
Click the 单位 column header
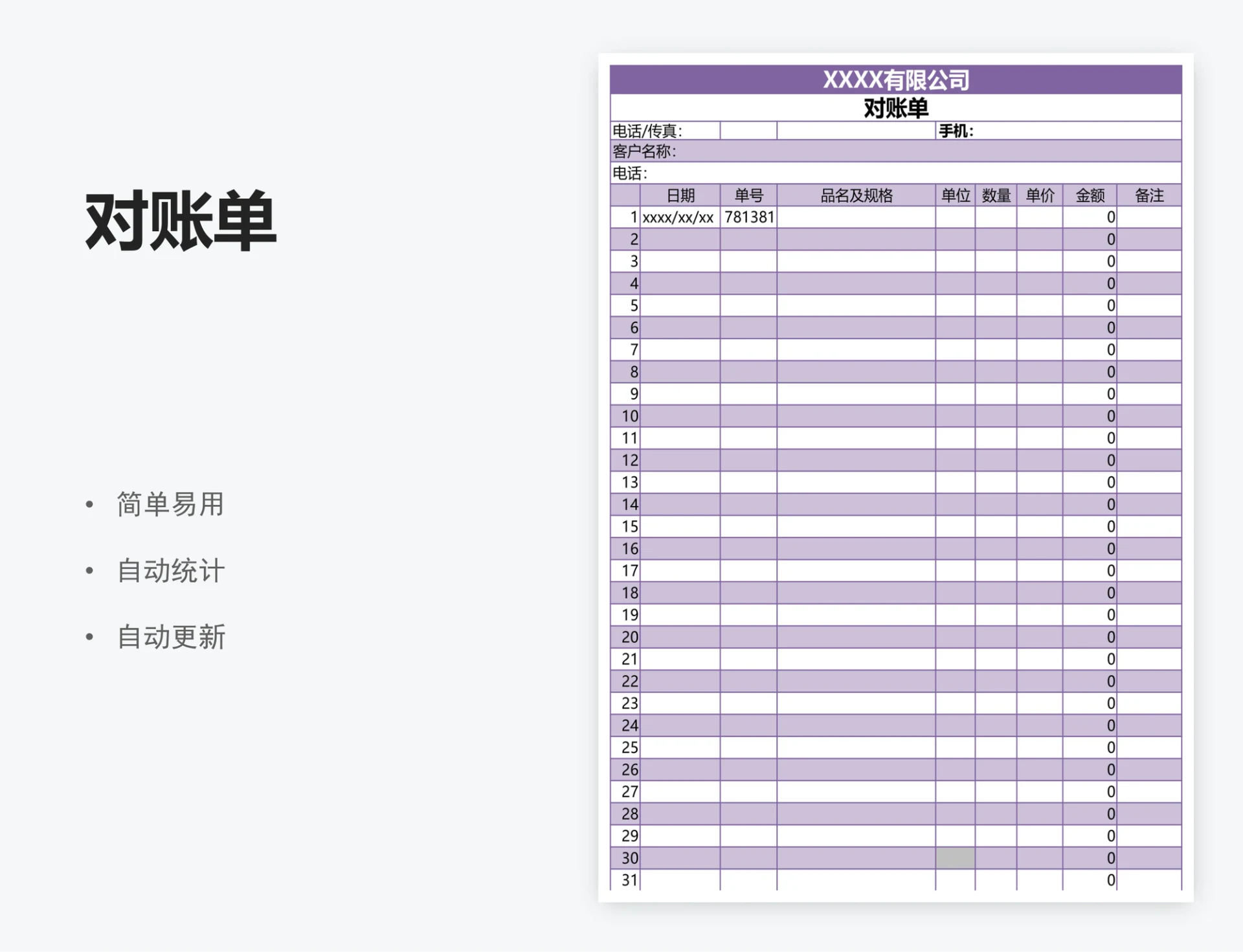click(x=956, y=195)
